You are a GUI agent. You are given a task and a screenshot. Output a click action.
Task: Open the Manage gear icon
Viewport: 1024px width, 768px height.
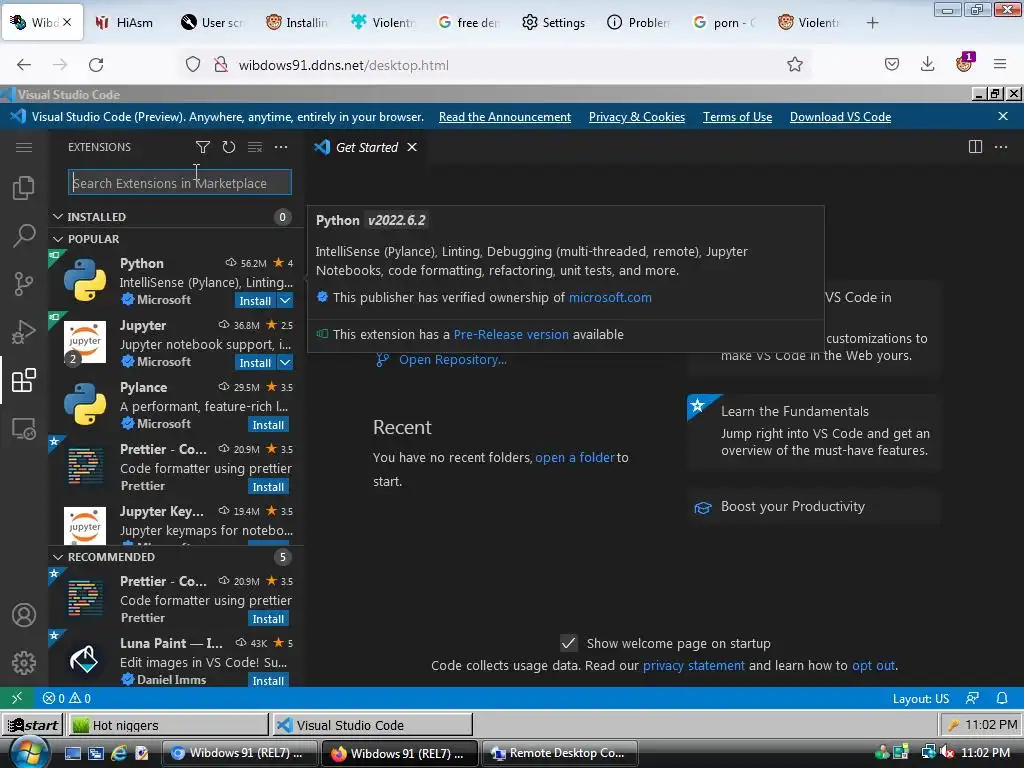coord(24,663)
